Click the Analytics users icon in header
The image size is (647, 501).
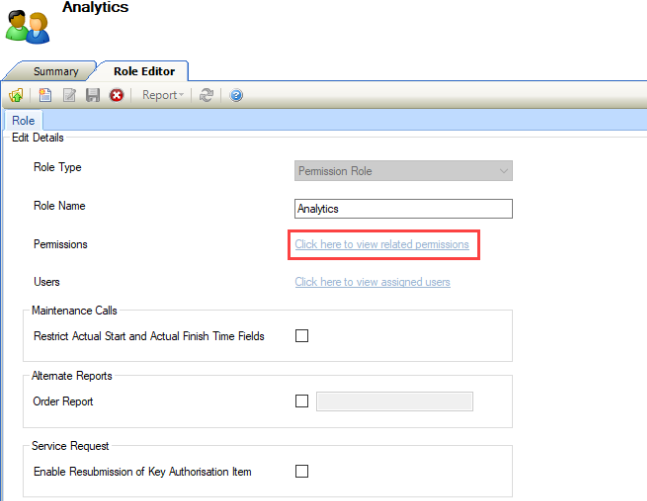(27, 25)
